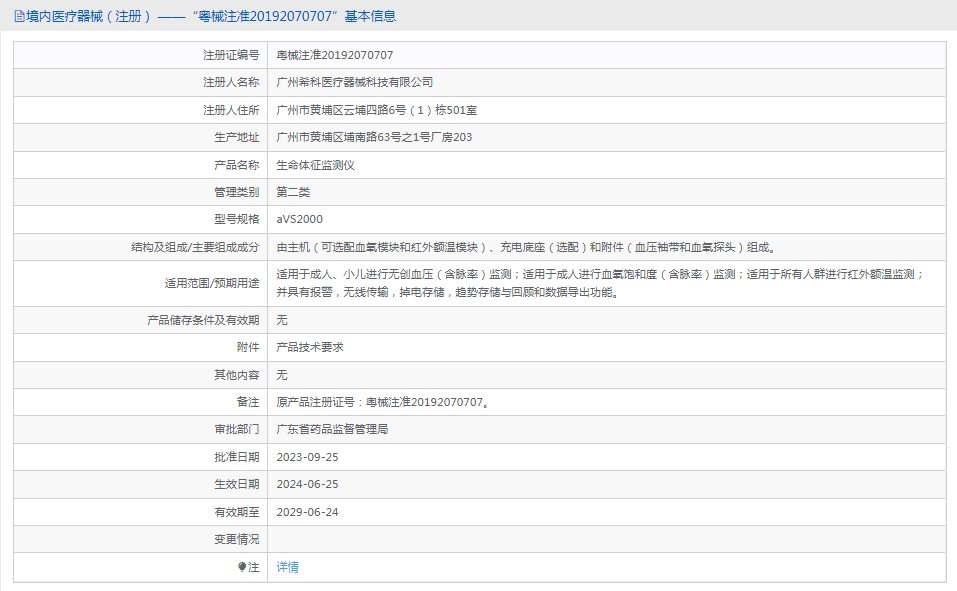Click the 注册证编号 field label

tap(231, 55)
